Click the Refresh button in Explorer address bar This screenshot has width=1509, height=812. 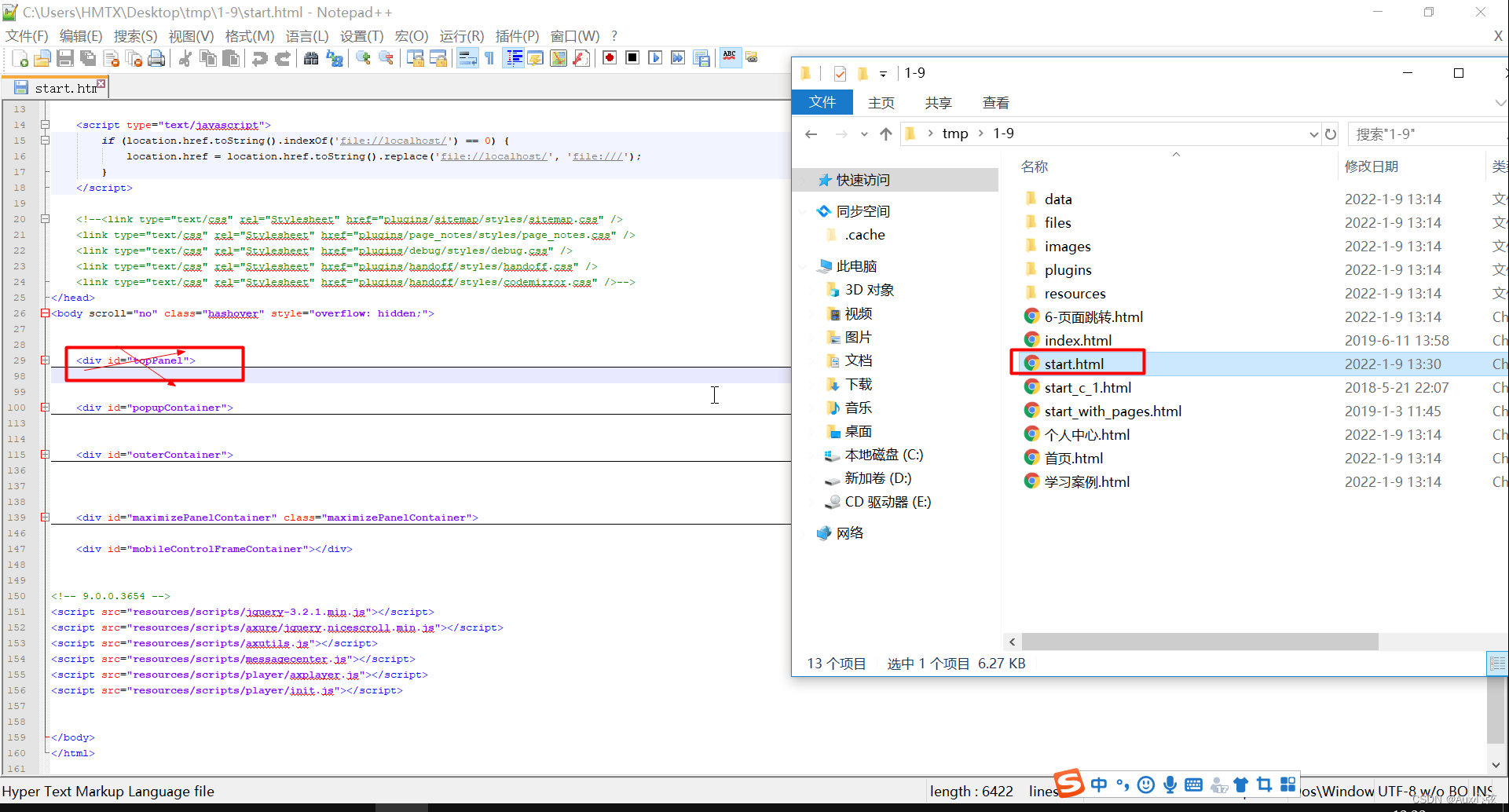coord(1331,134)
